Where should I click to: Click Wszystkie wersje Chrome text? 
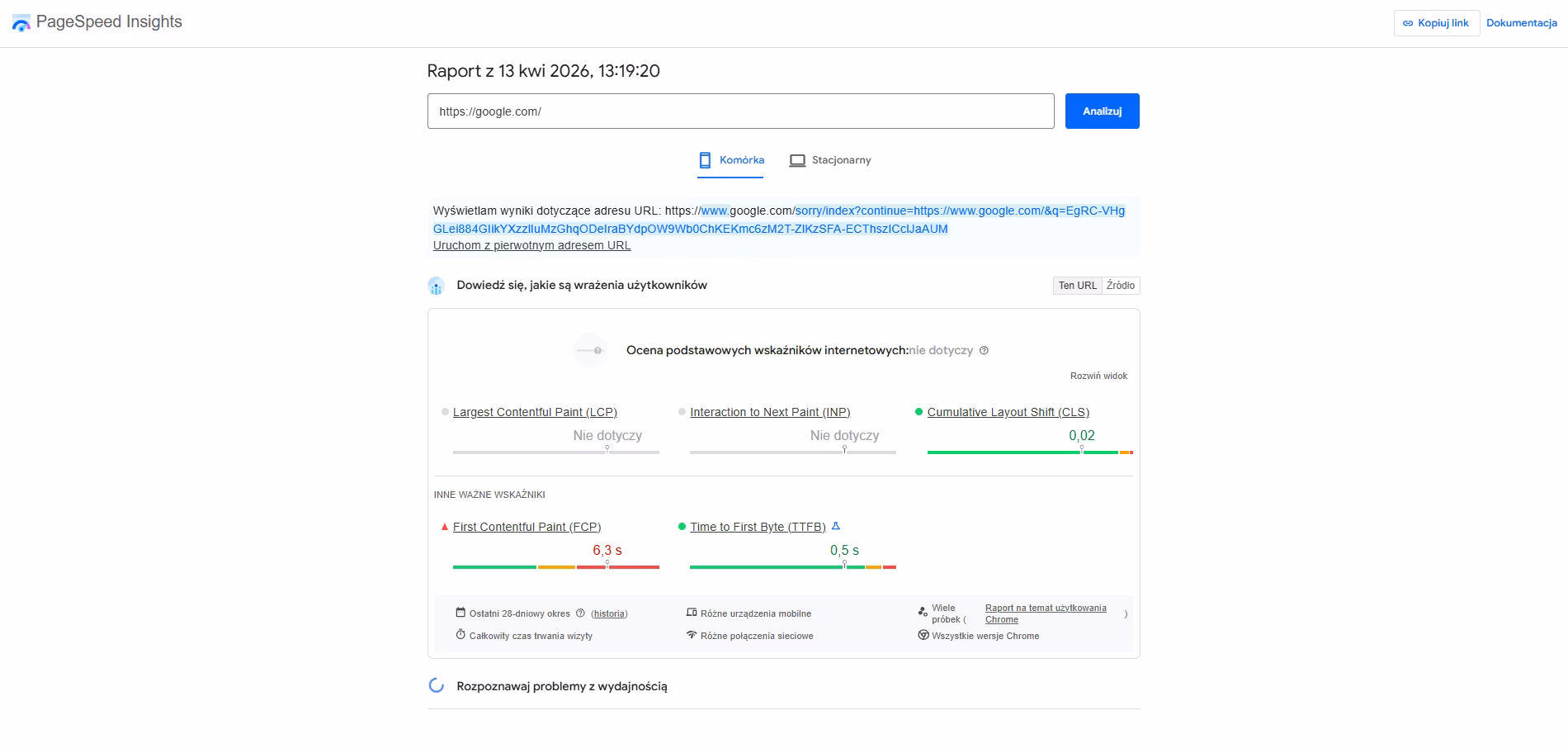(985, 636)
